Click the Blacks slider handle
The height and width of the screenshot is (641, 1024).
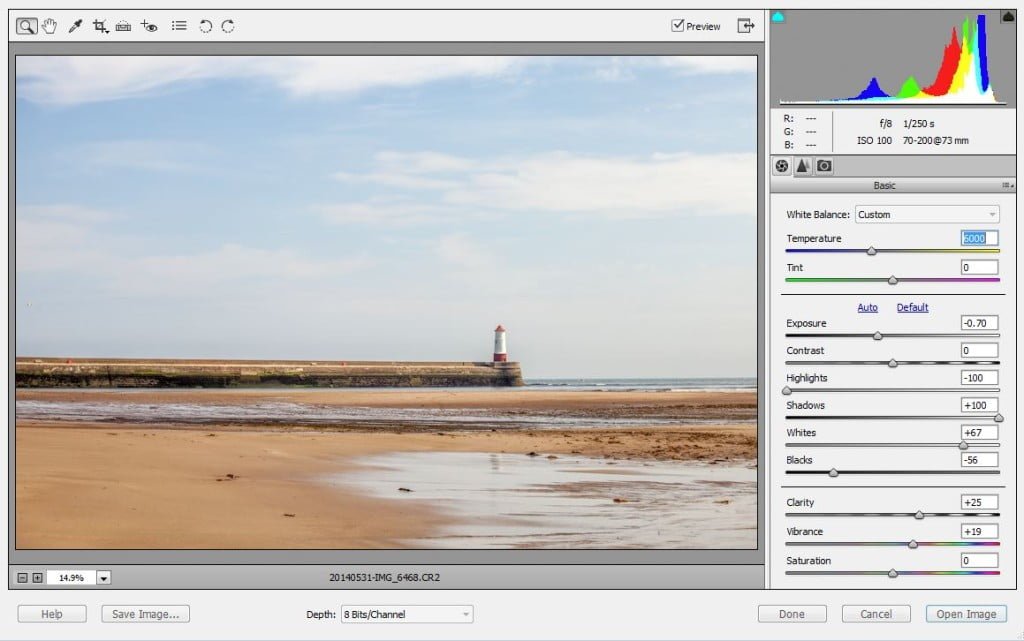point(833,473)
